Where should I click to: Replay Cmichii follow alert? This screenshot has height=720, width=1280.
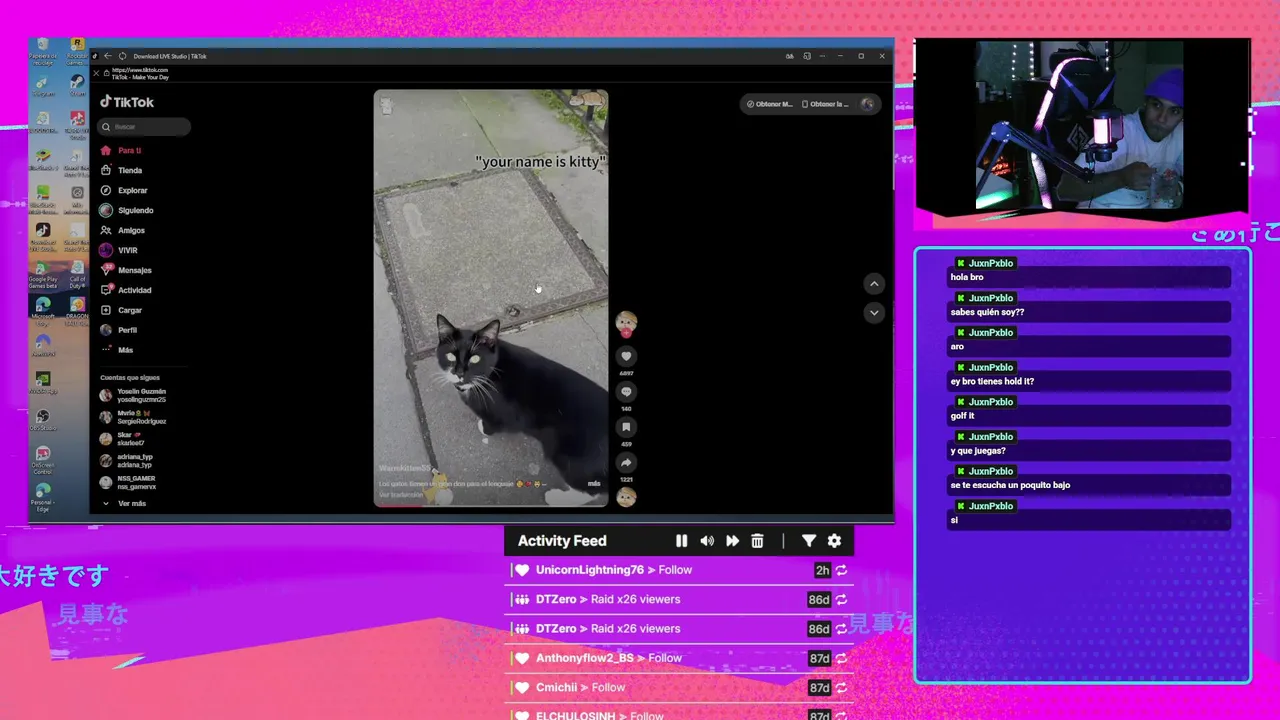841,688
